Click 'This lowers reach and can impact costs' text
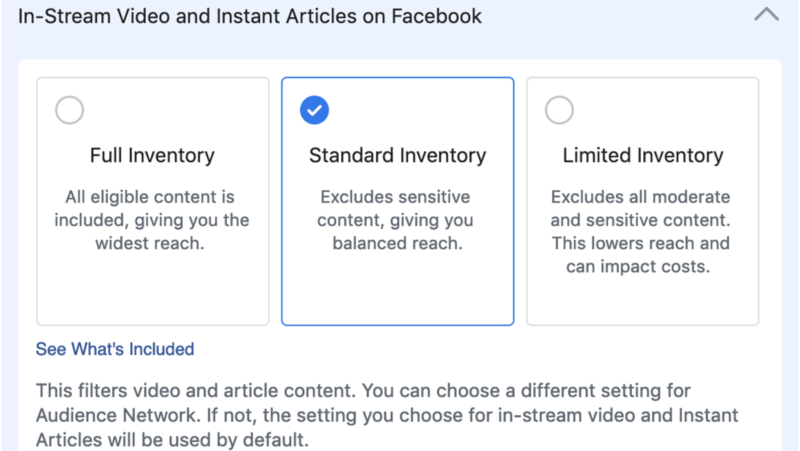The image size is (800, 451). tap(641, 255)
